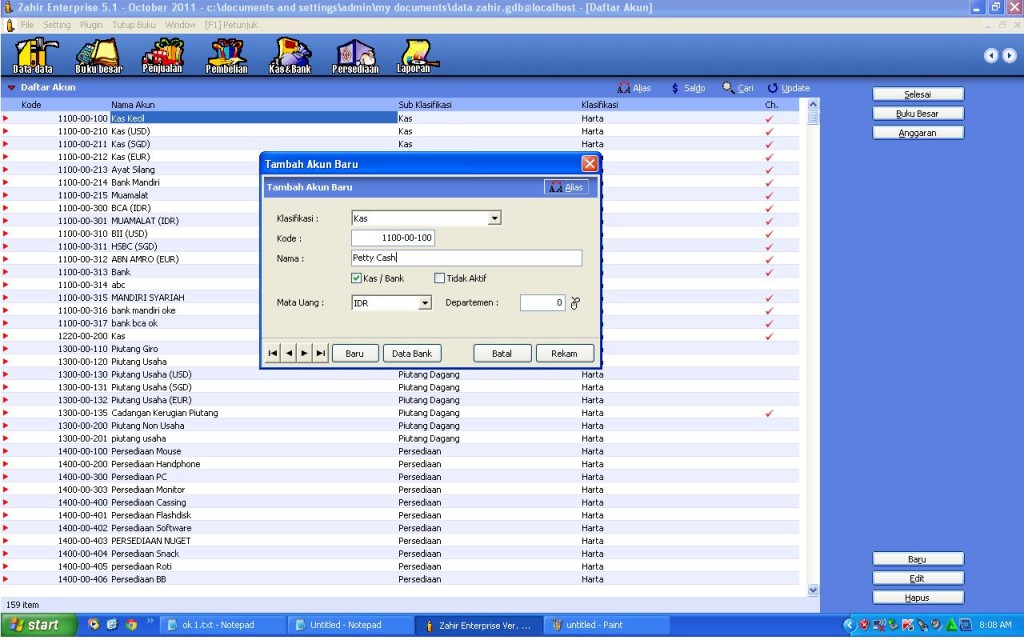Screen dimensions: 1024x640
Task: Click the red row arrow for Persediaan Mouse
Action: tap(6, 451)
